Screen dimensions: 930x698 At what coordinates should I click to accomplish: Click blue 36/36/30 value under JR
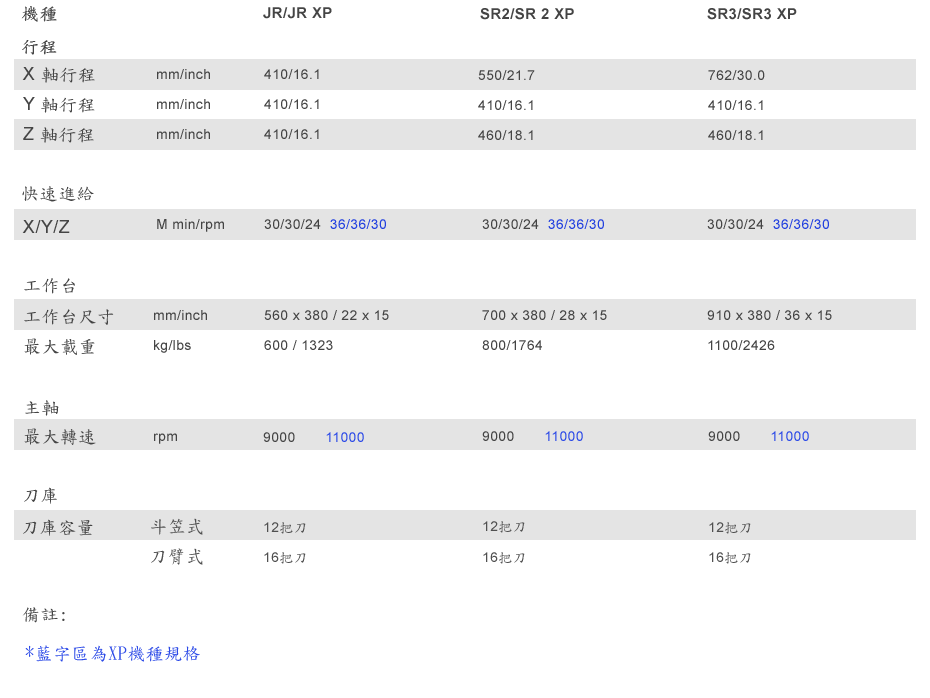358,224
